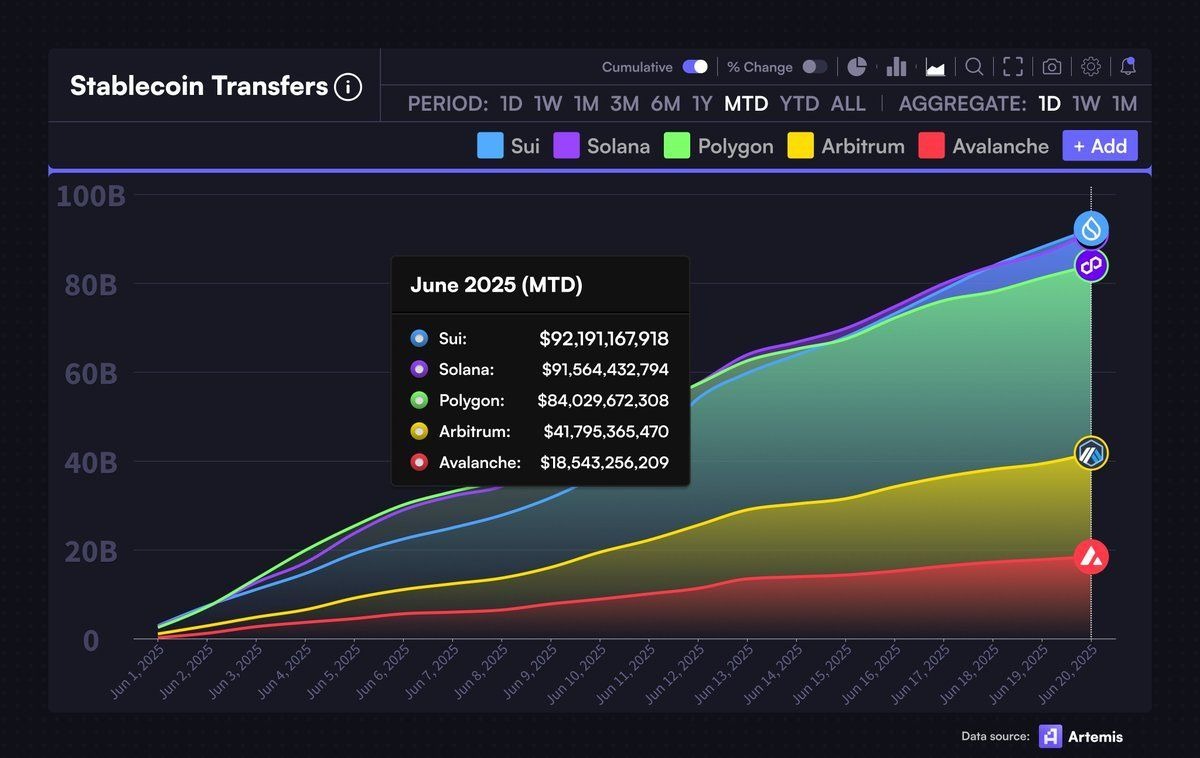Open the Artemis data source link
Screen dimensions: 1200x758
pyautogui.click(x=1081, y=737)
